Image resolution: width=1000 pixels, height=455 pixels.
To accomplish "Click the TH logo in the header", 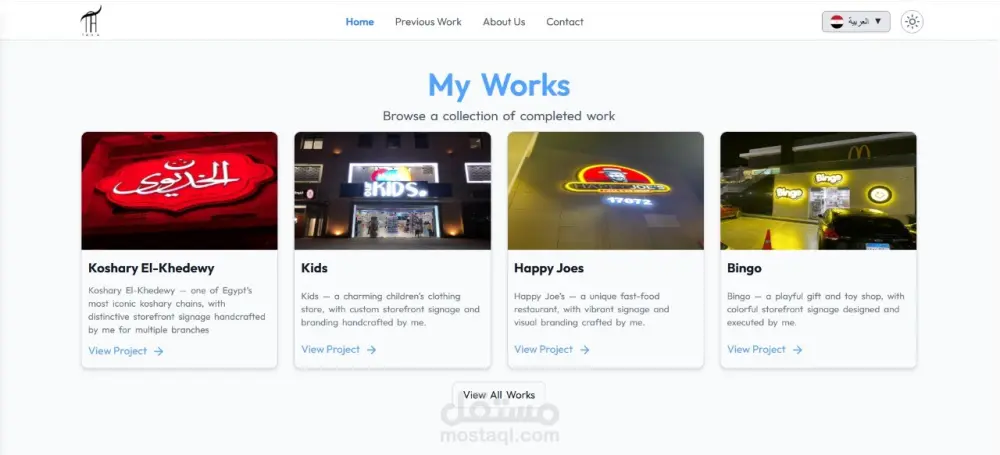I will [91, 20].
